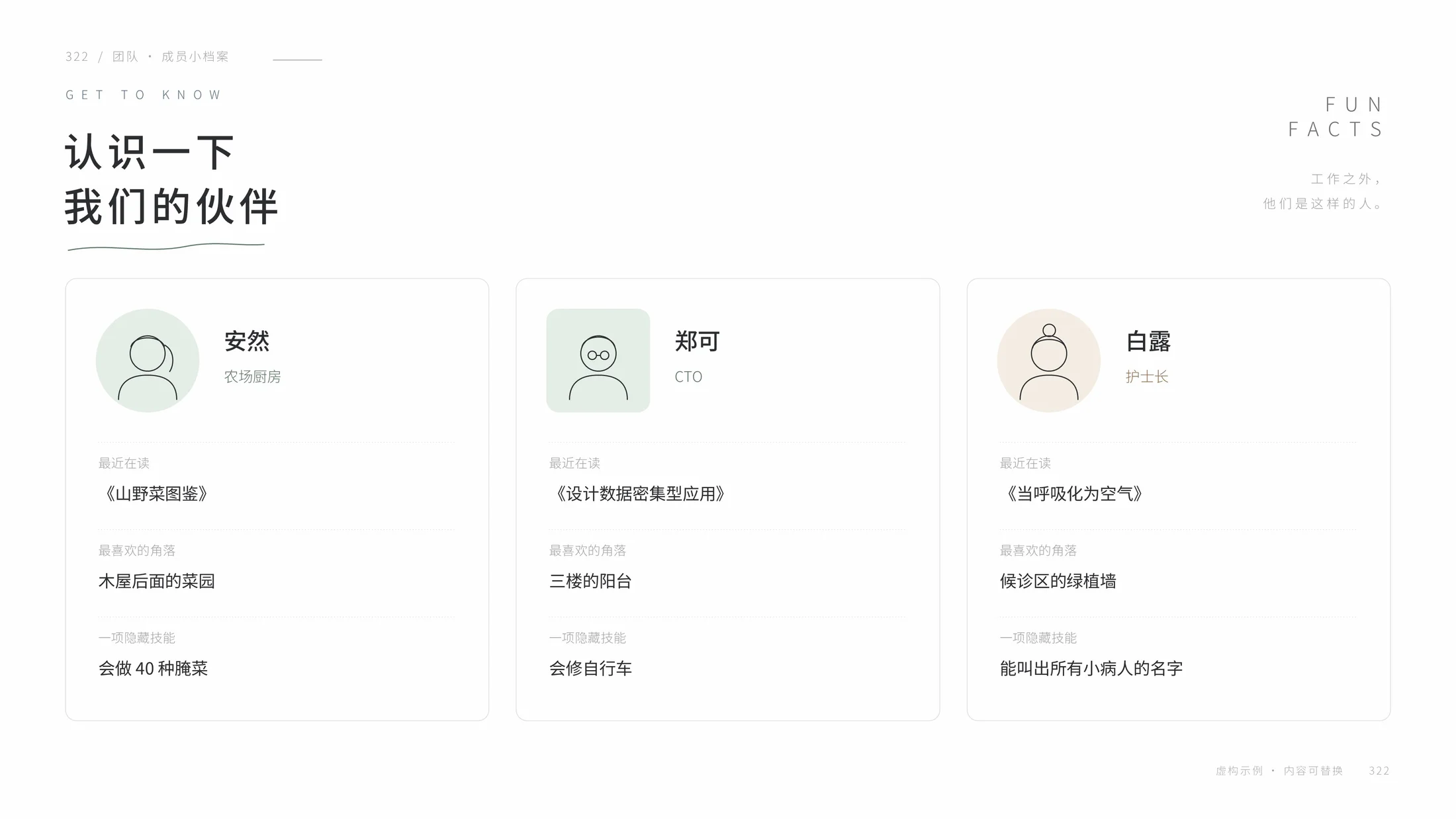1456x819 pixels.
Task: Click the FUN FACTS heading
Action: (1336, 117)
